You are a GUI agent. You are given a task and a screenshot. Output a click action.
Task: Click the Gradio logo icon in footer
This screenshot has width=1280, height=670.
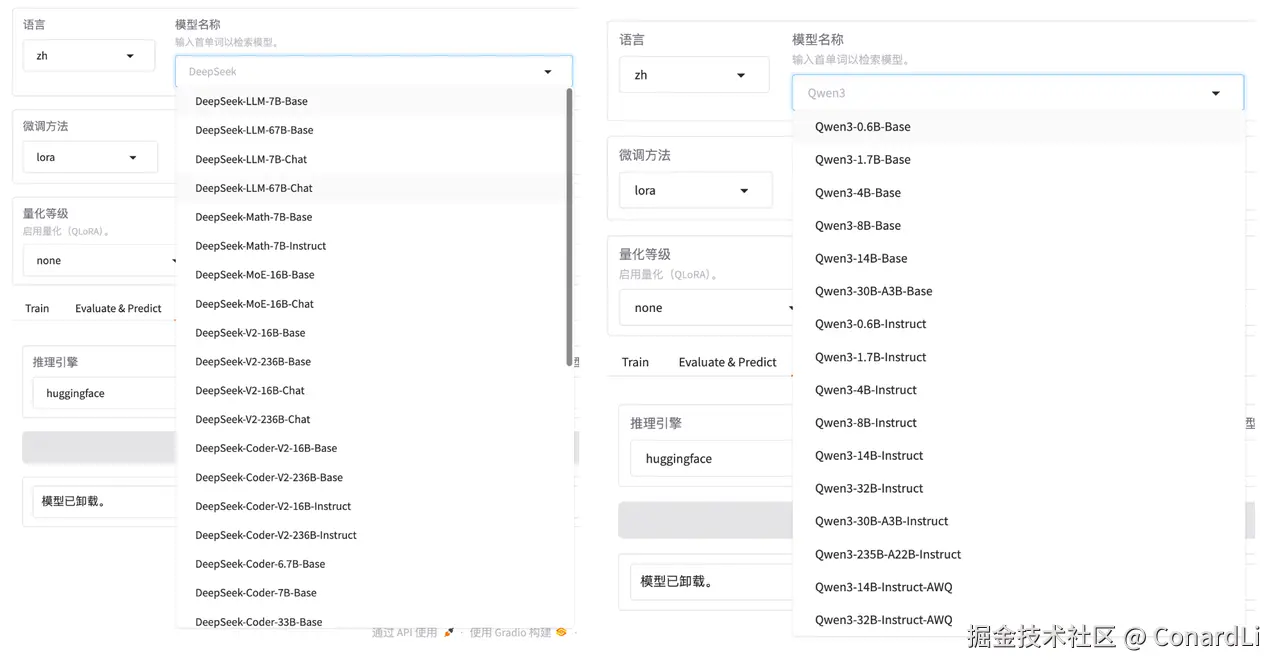(562, 633)
